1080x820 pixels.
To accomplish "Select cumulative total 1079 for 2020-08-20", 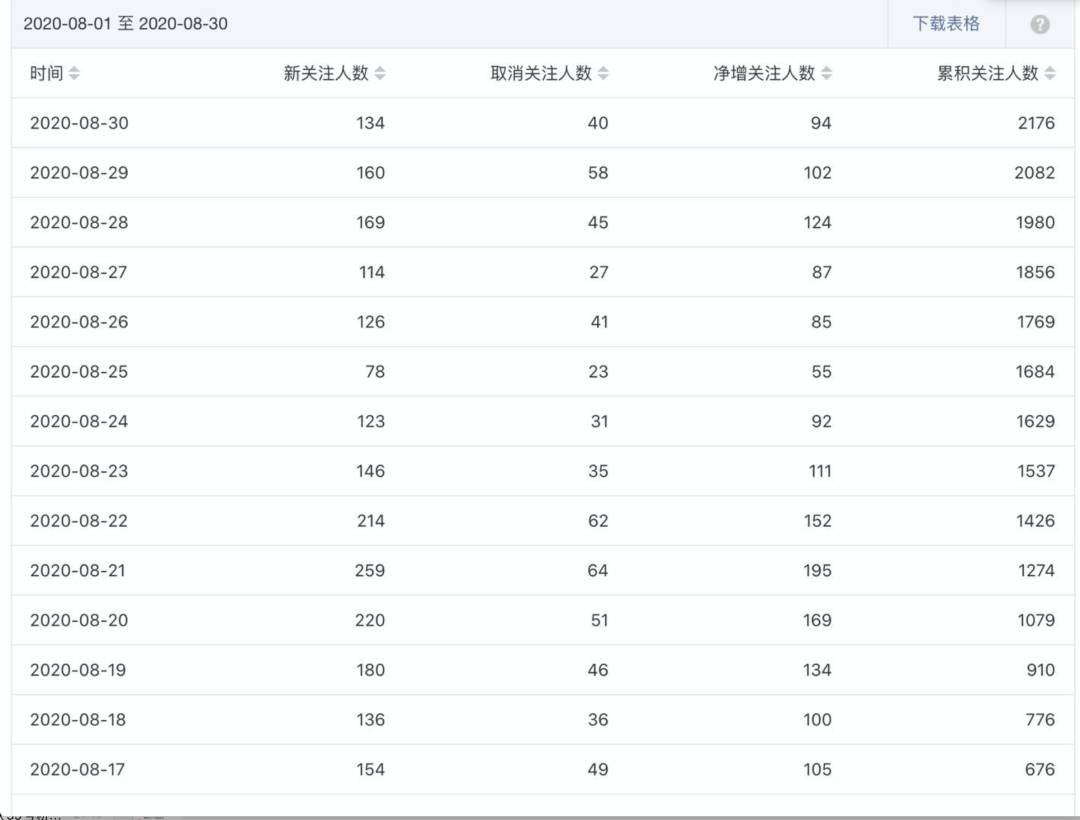I will [1035, 620].
